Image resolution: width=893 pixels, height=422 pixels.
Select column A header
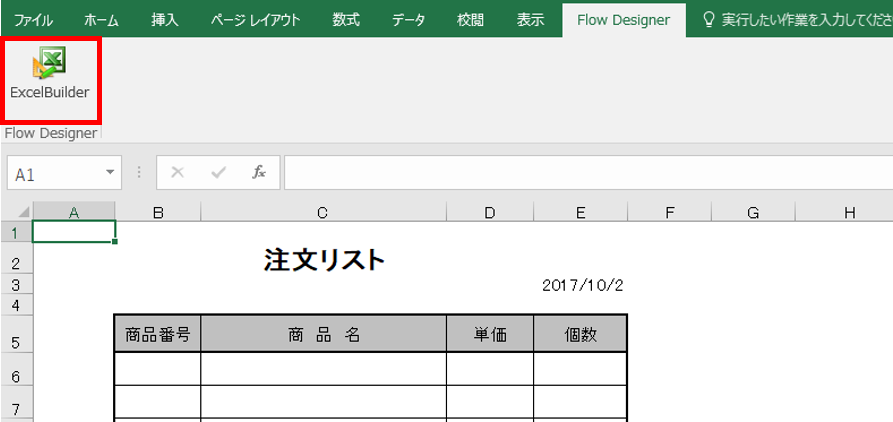73,212
